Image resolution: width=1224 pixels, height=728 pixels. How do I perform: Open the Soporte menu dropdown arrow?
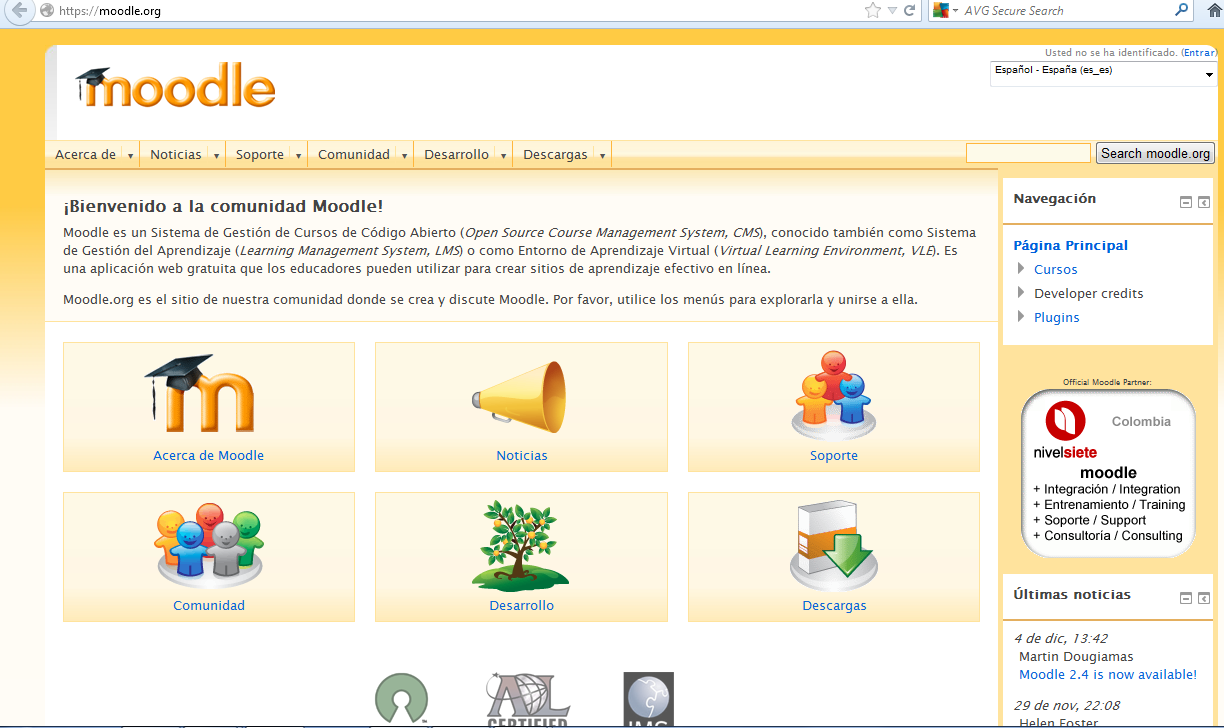(x=298, y=156)
